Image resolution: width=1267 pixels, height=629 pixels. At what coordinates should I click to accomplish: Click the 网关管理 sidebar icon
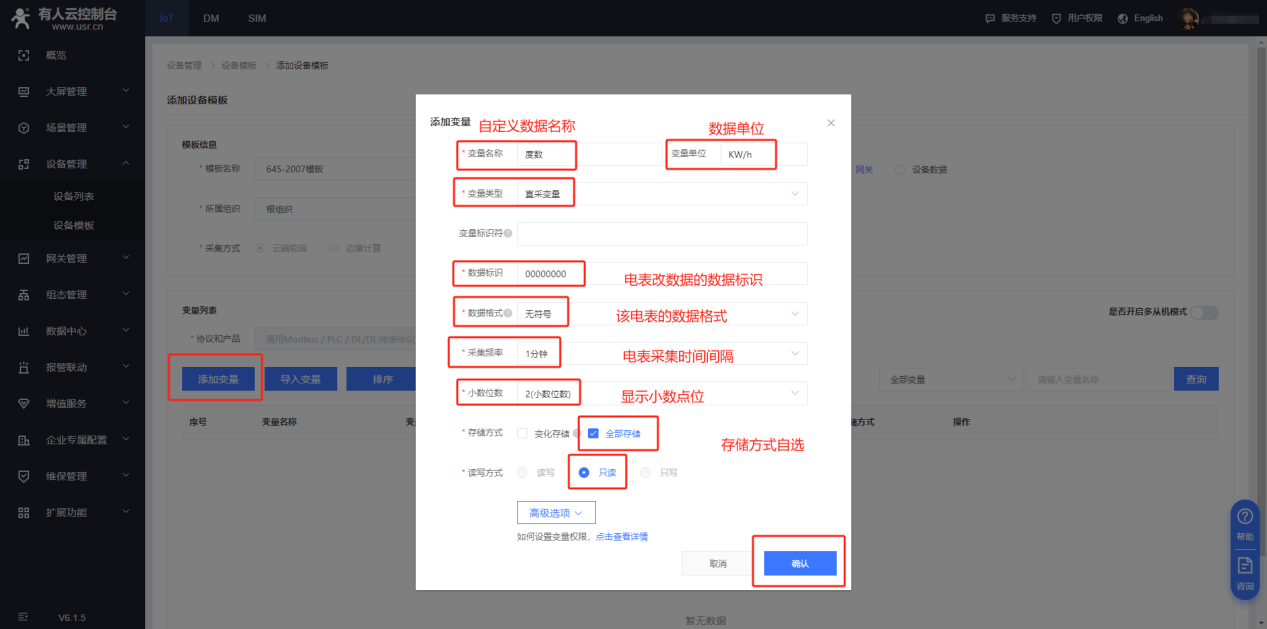(x=24, y=258)
